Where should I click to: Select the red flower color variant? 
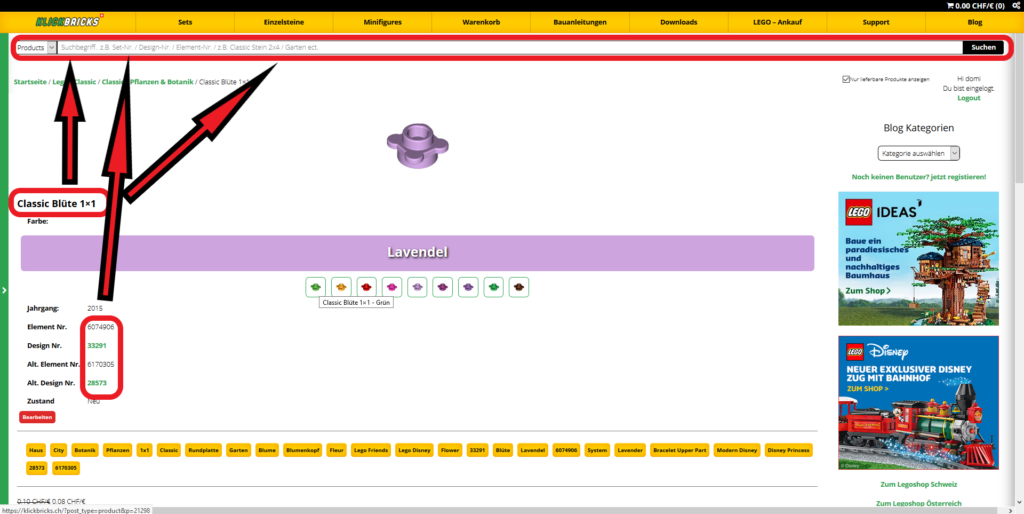[367, 287]
